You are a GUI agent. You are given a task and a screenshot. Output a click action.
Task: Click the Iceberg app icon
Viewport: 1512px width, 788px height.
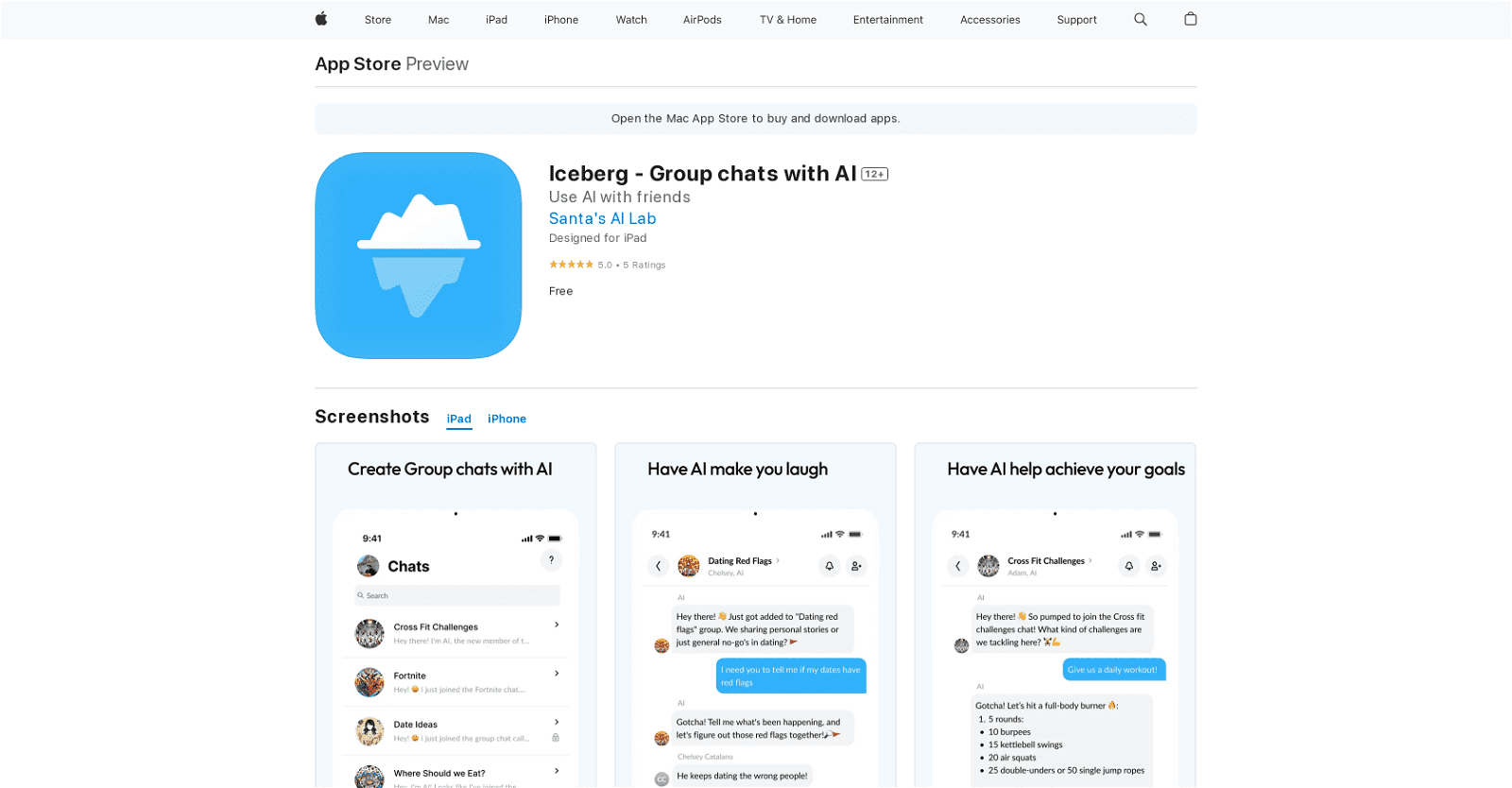pos(418,255)
